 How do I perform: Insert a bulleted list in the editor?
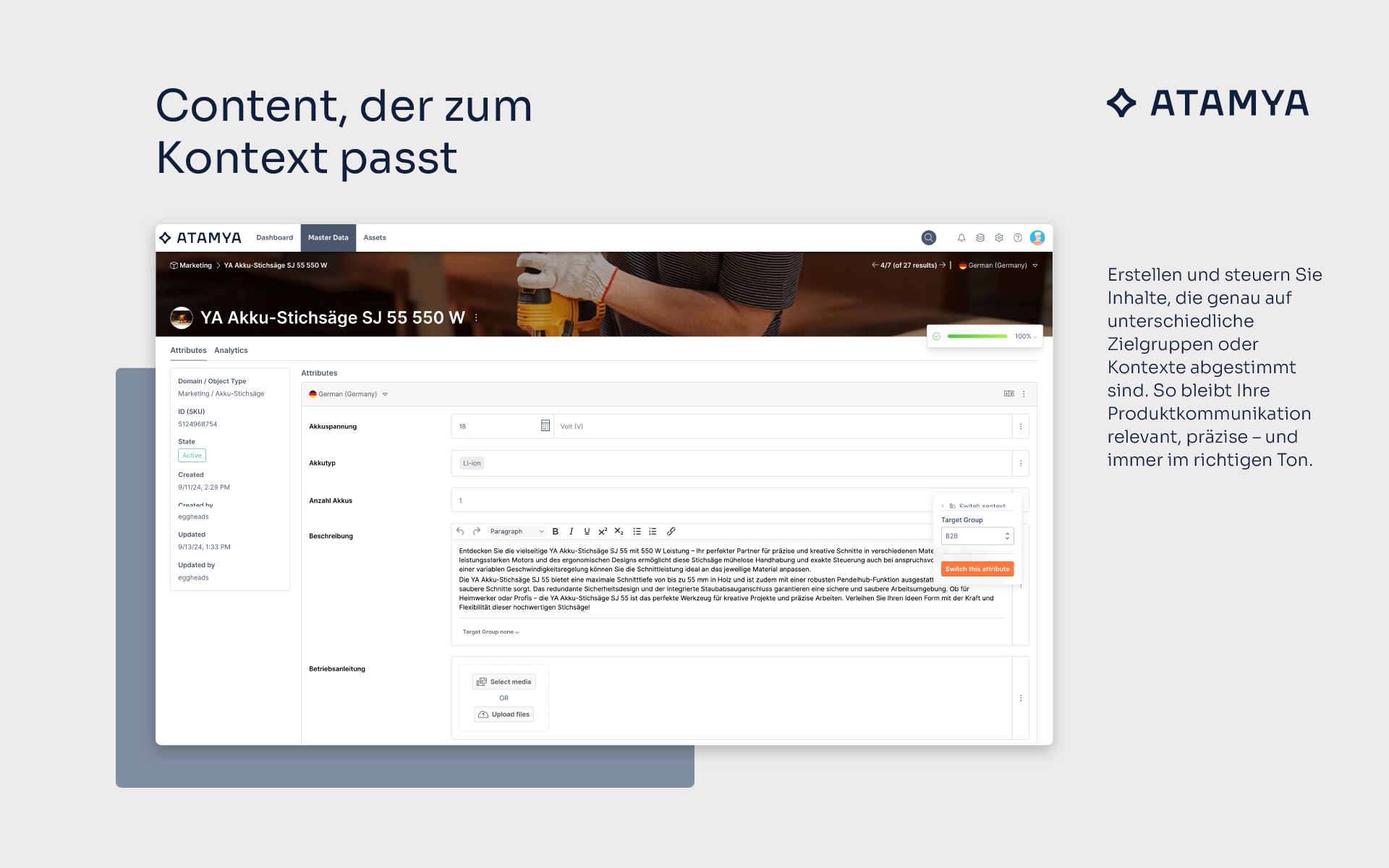pos(637,532)
